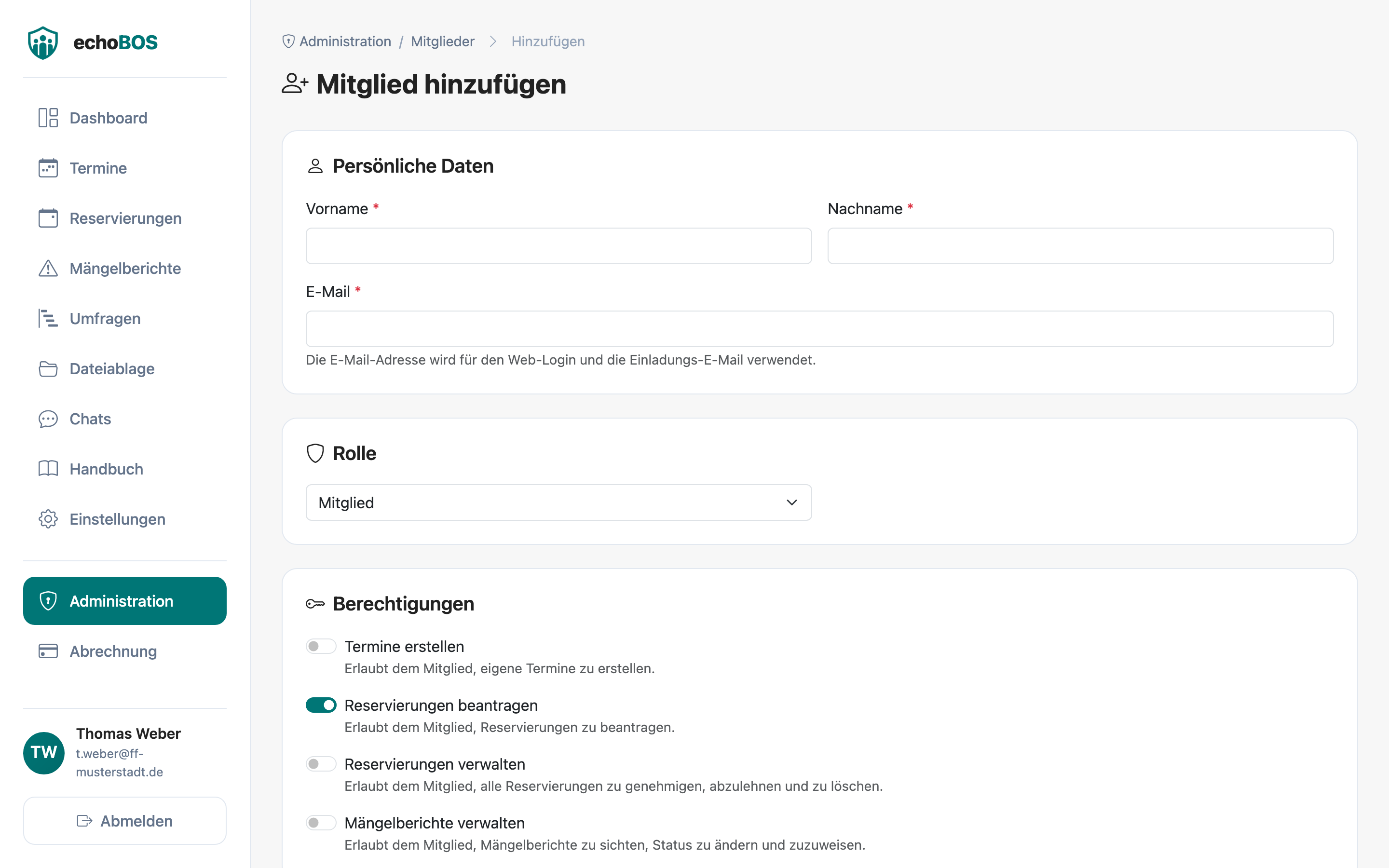Click the Handbuch book icon
The width and height of the screenshot is (1389, 868).
pyautogui.click(x=48, y=469)
